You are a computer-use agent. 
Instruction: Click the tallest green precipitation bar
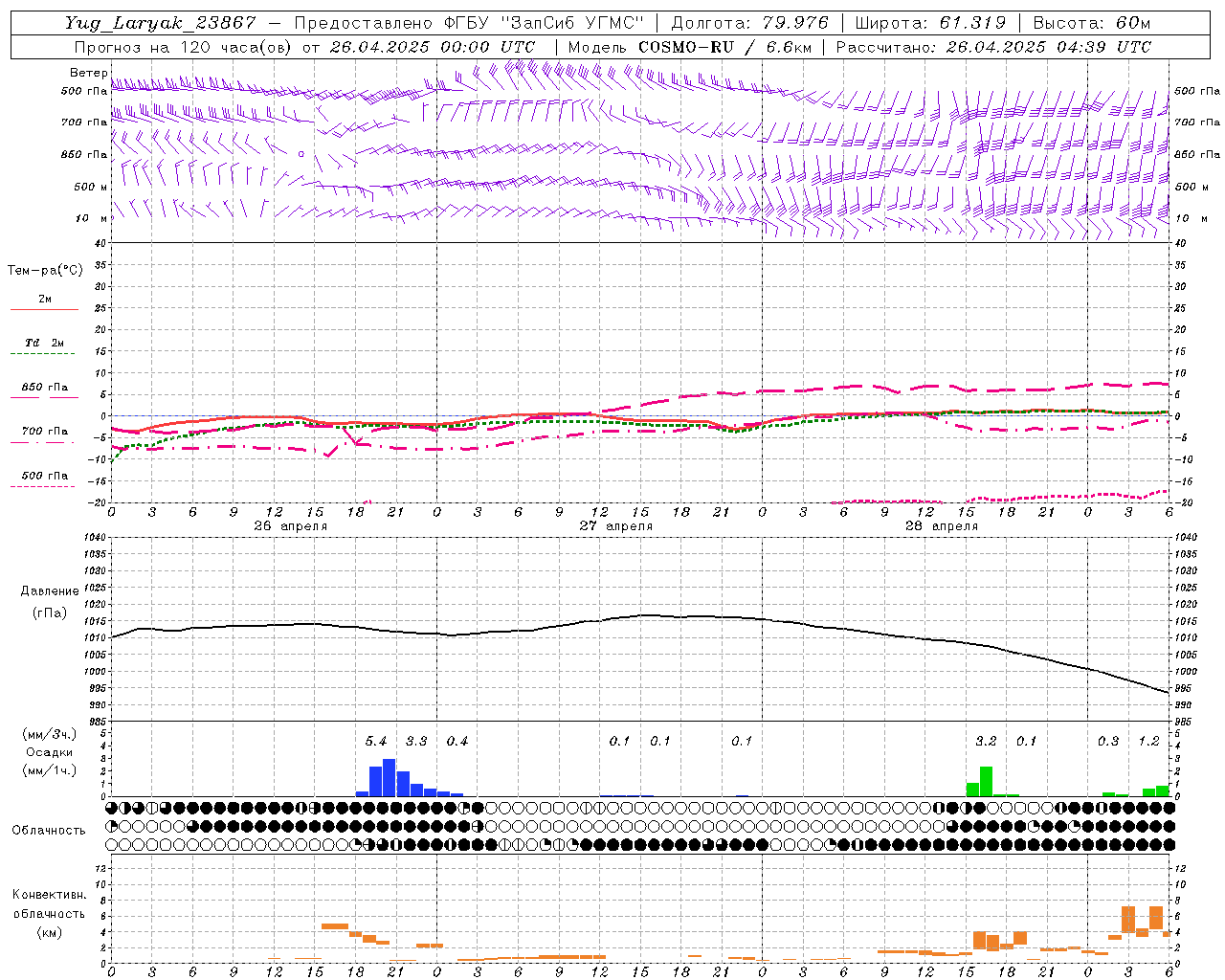pyautogui.click(x=986, y=782)
